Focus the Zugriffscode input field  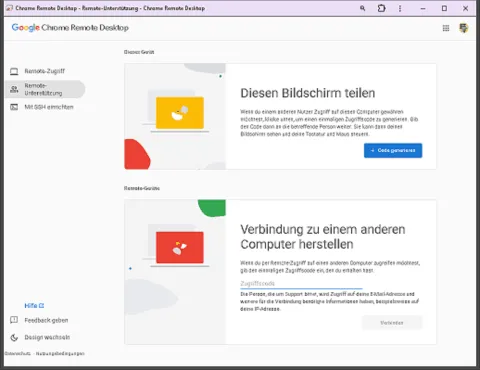(301, 284)
